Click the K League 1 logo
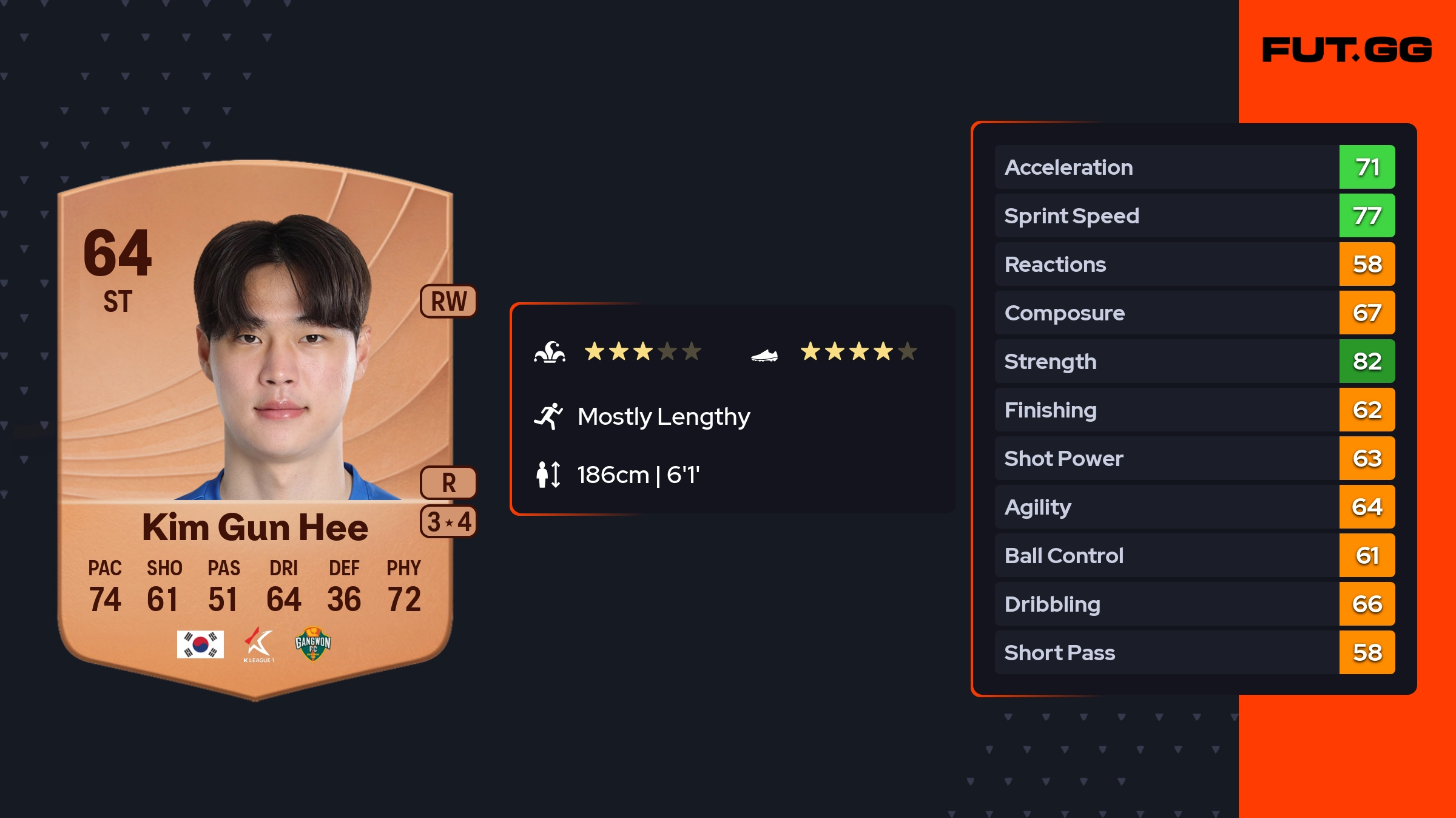The width and height of the screenshot is (1456, 818). [x=259, y=644]
